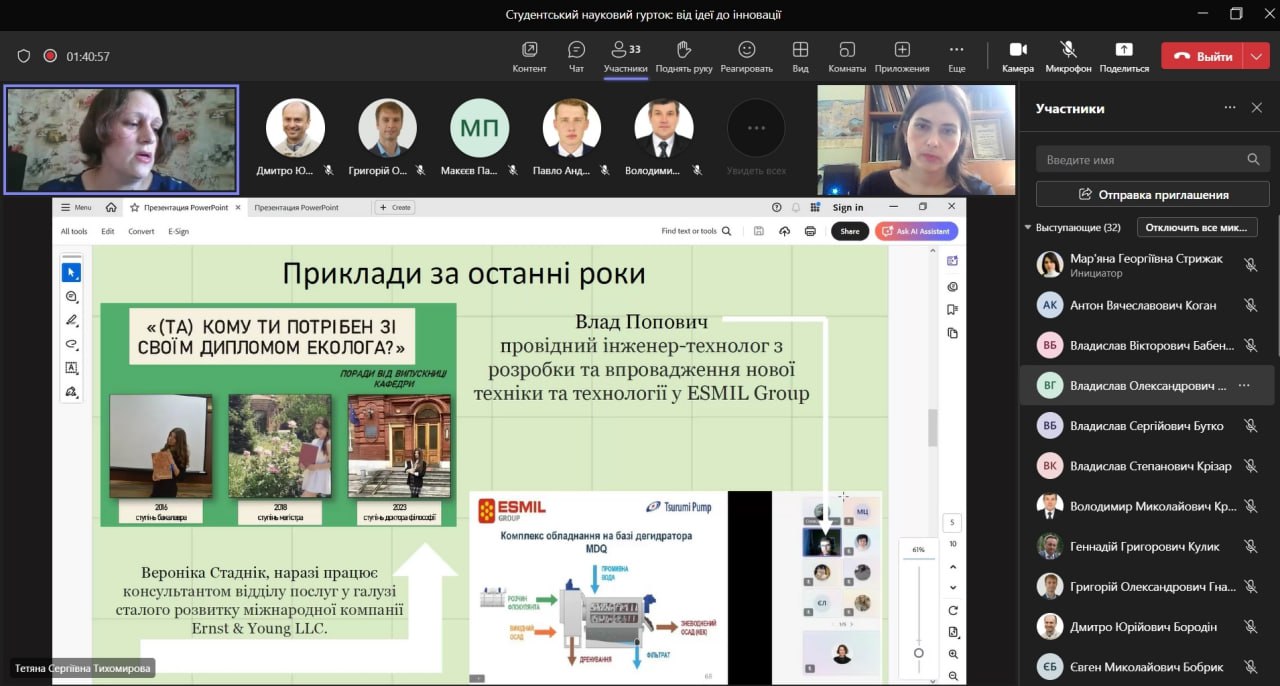Click the Content icon in meeting toolbar

tap(529, 50)
